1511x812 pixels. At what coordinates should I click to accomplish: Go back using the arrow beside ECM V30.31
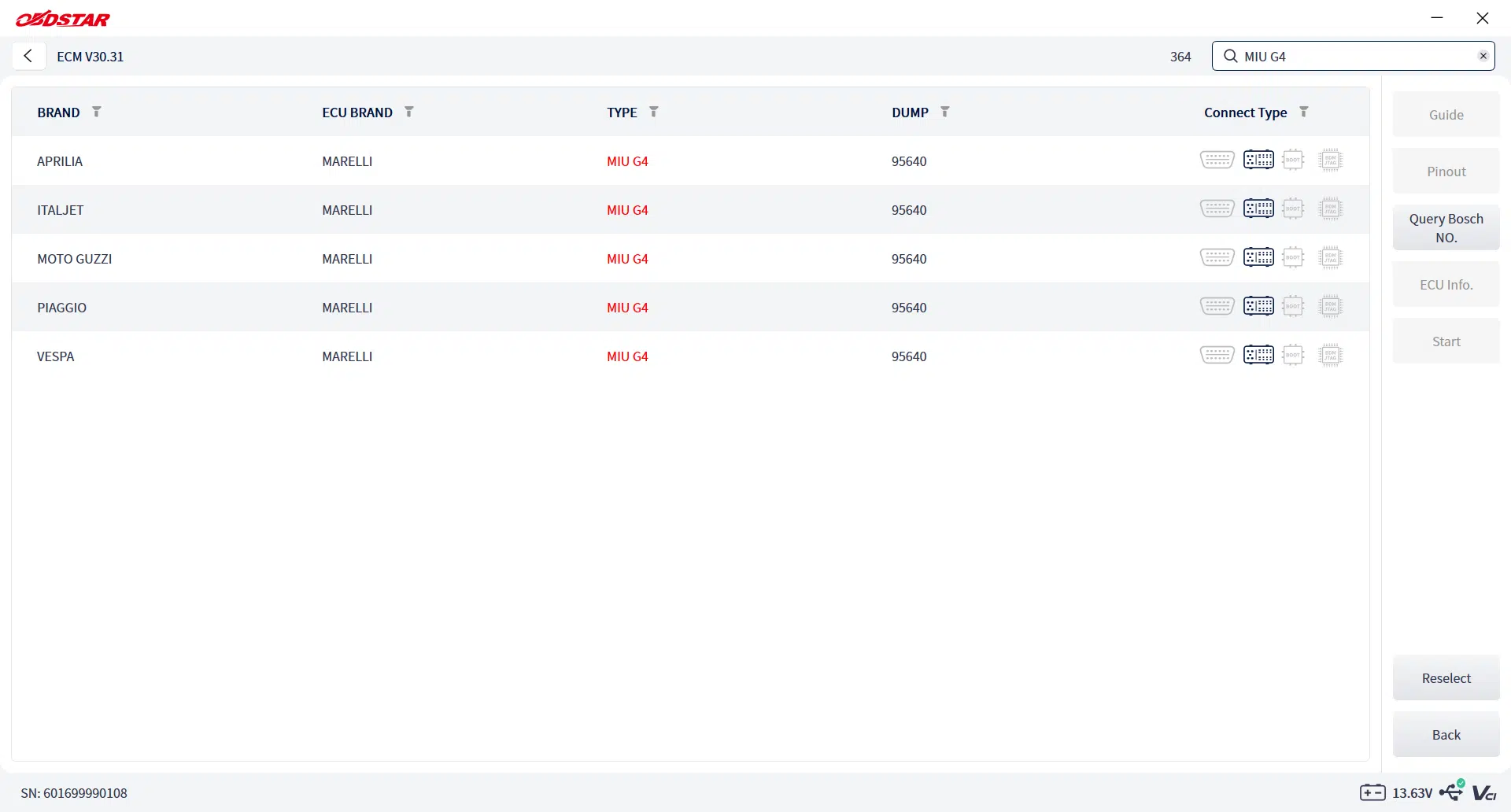(x=28, y=56)
